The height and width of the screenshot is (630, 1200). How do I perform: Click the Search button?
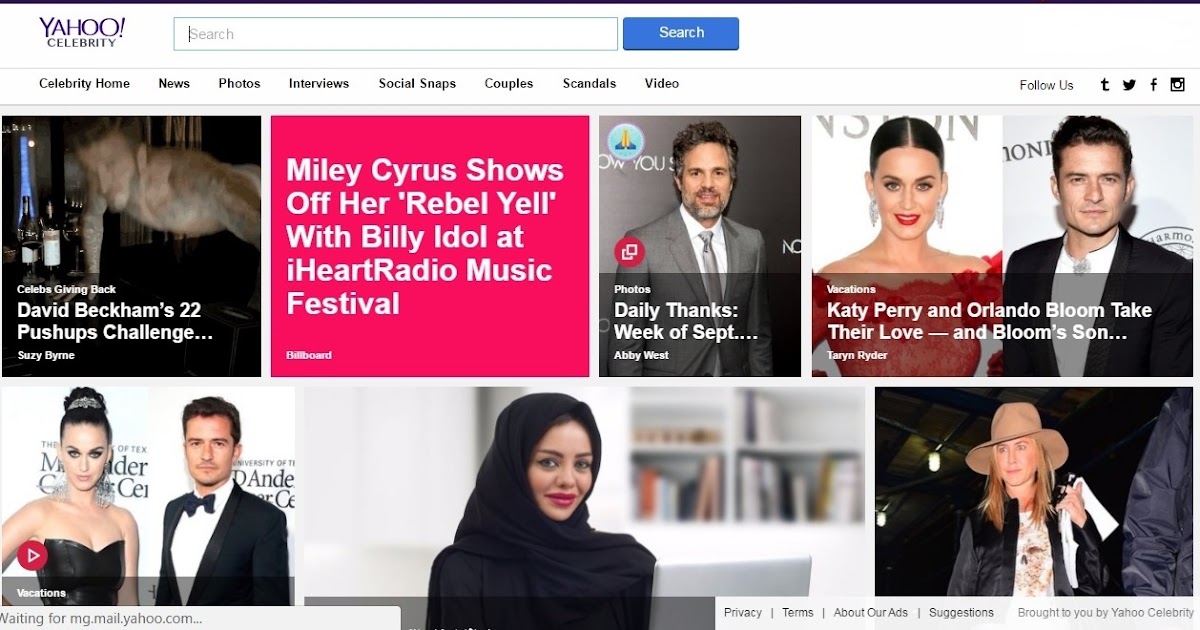(680, 33)
